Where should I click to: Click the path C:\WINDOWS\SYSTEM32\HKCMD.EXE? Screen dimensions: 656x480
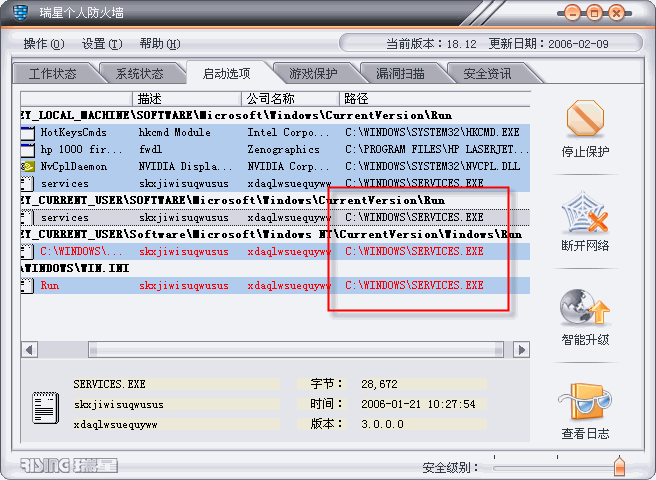coord(432,133)
